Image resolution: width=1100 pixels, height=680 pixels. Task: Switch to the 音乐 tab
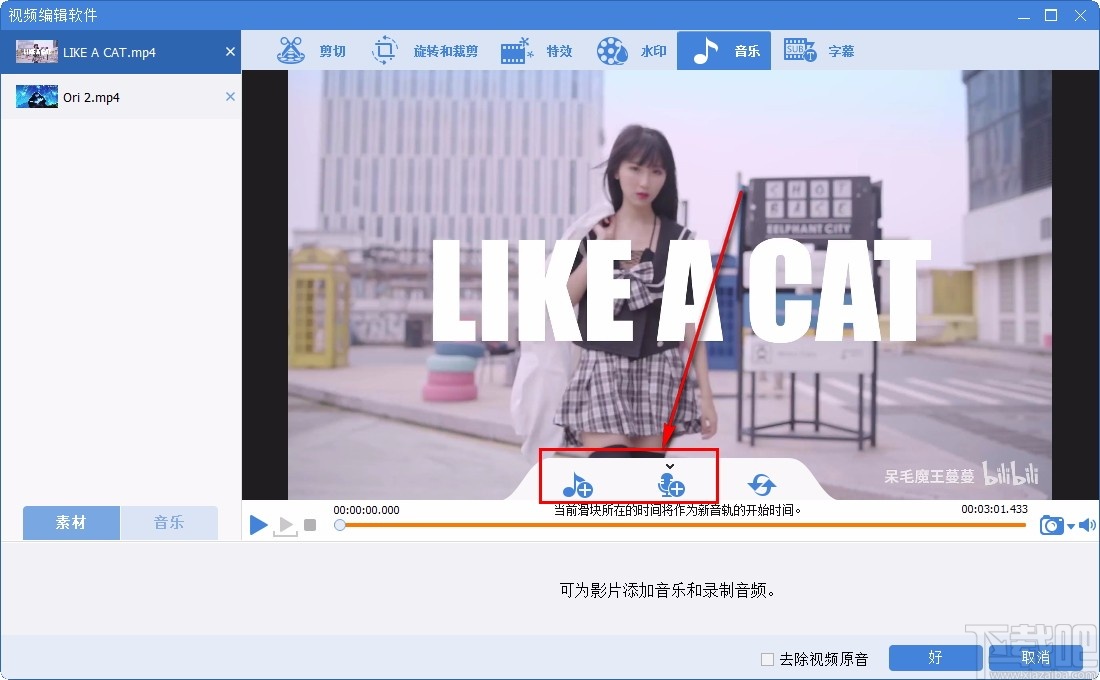point(169,523)
